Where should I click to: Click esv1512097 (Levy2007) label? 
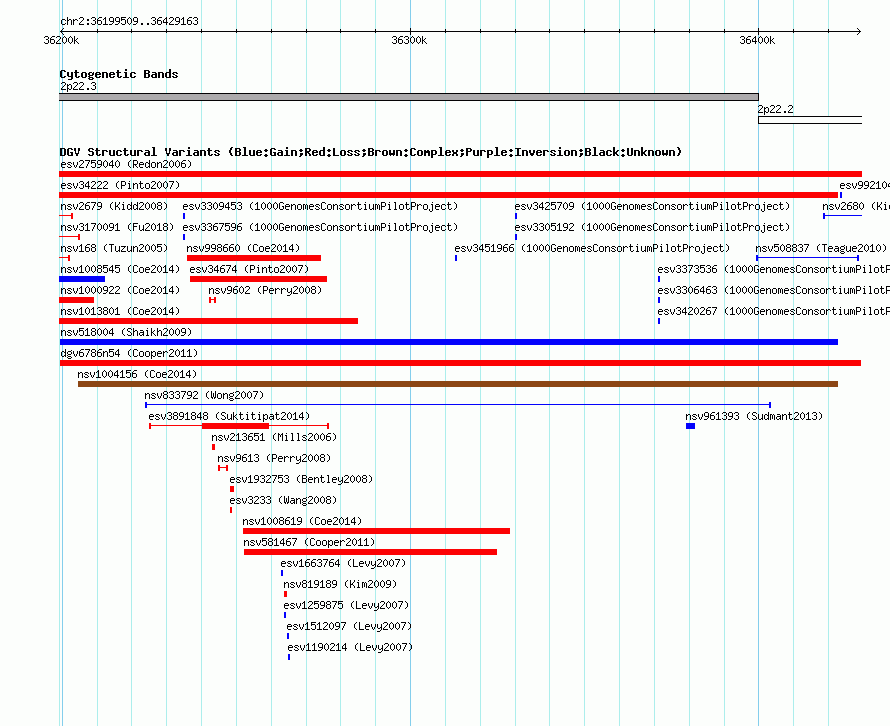[x=349, y=626]
